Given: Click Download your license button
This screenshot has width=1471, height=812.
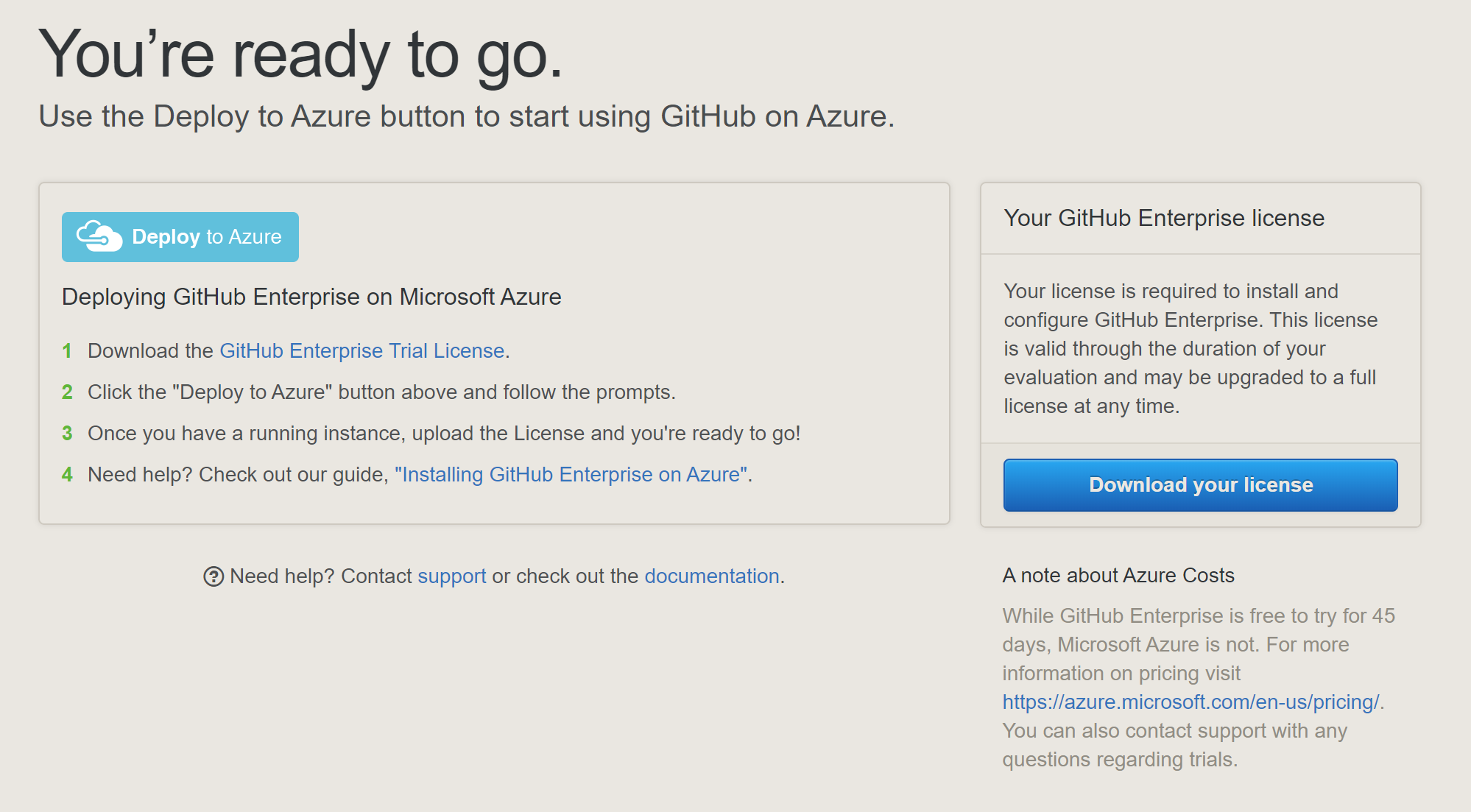Looking at the screenshot, I should [1200, 485].
